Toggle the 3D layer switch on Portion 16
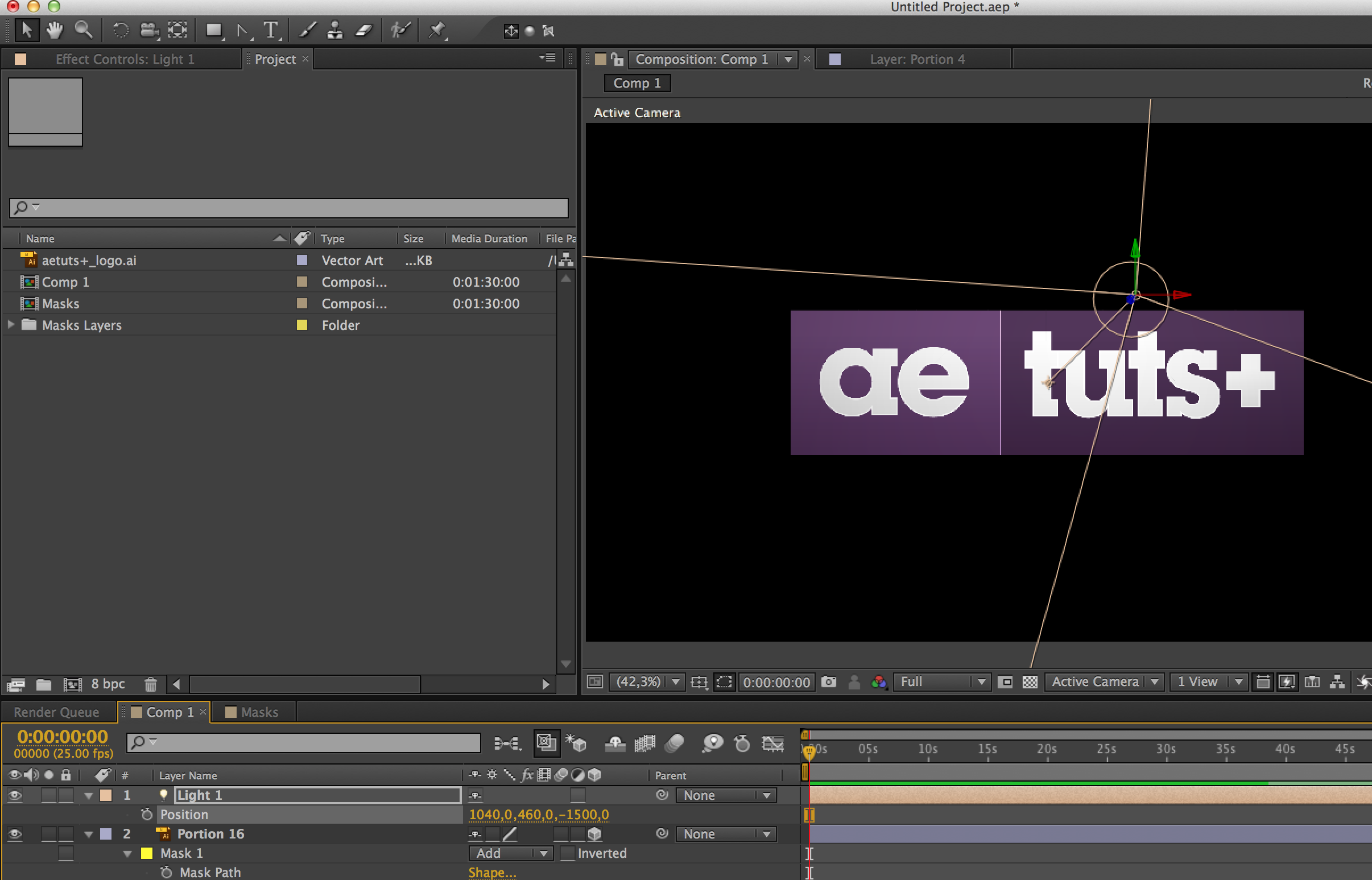Screen dimensions: 1372x880 (x=595, y=834)
